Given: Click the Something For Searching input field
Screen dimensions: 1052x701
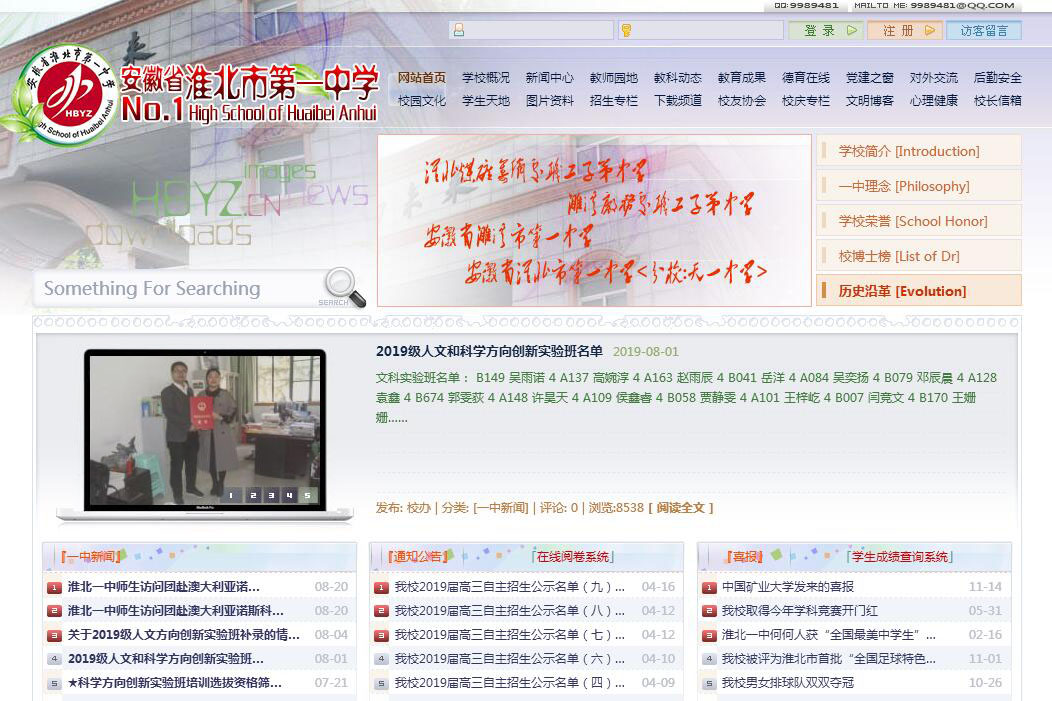Looking at the screenshot, I should click(x=175, y=289).
